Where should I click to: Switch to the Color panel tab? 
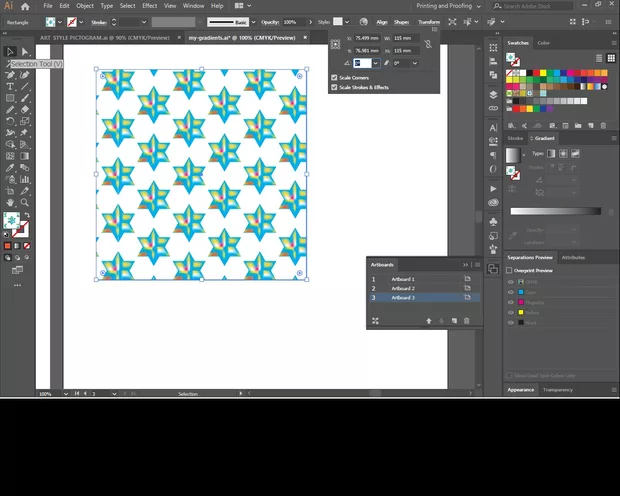[544, 43]
